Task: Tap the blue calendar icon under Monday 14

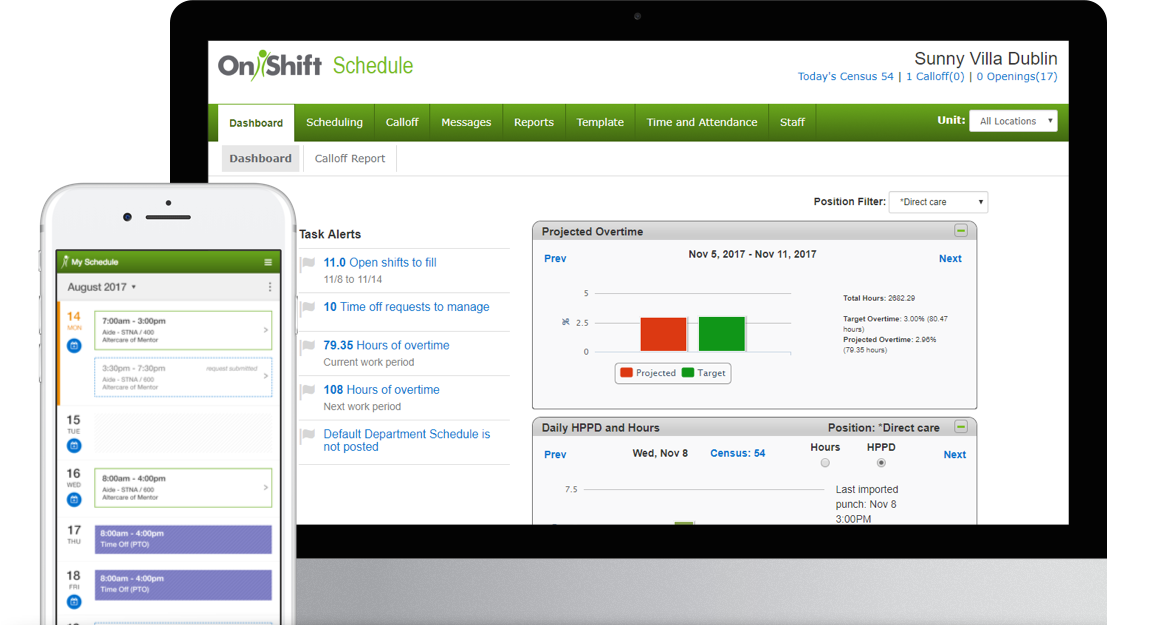Action: [x=74, y=346]
